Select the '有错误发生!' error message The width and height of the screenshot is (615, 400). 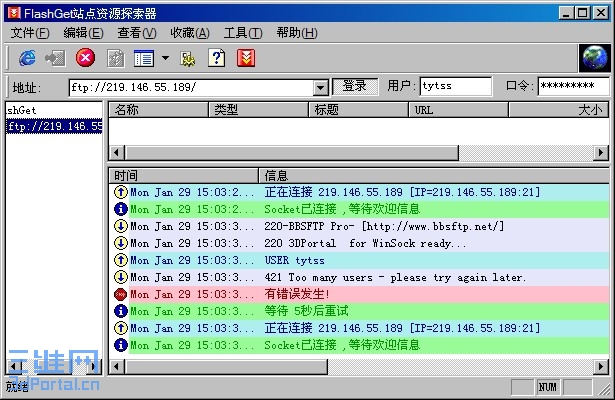(297, 294)
